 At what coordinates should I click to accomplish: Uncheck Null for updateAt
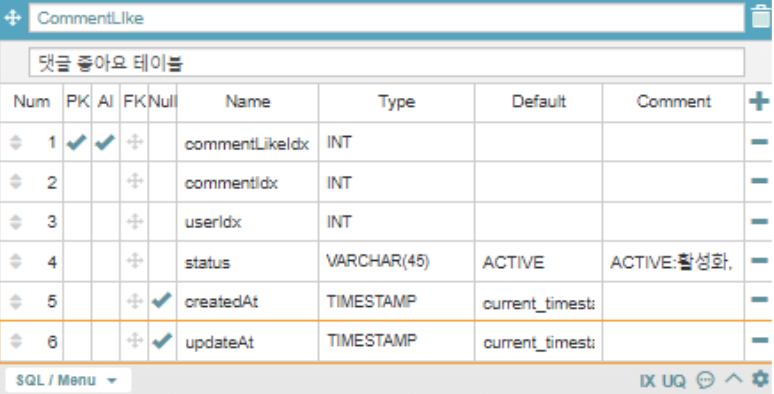(162, 341)
